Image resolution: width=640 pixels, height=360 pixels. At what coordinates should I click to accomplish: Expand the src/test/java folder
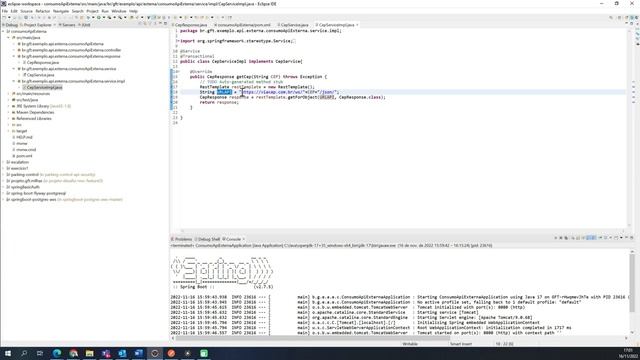click(x=8, y=100)
